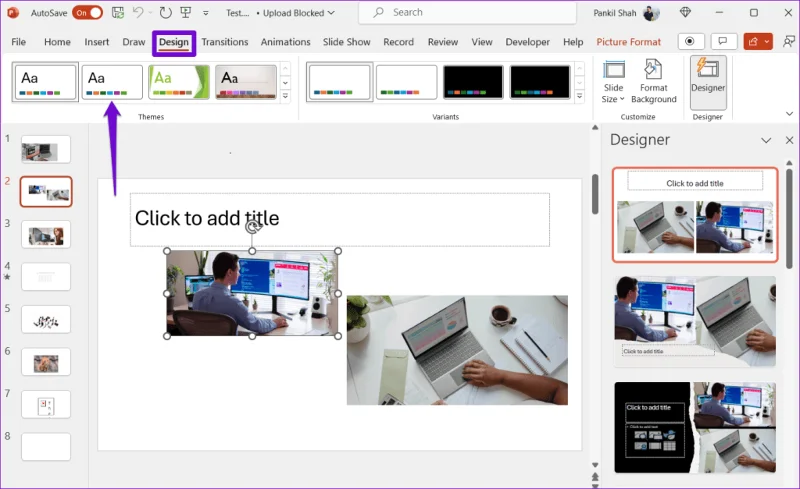This screenshot has width=800, height=489.
Task: Open the Review tab
Action: pyautogui.click(x=442, y=42)
